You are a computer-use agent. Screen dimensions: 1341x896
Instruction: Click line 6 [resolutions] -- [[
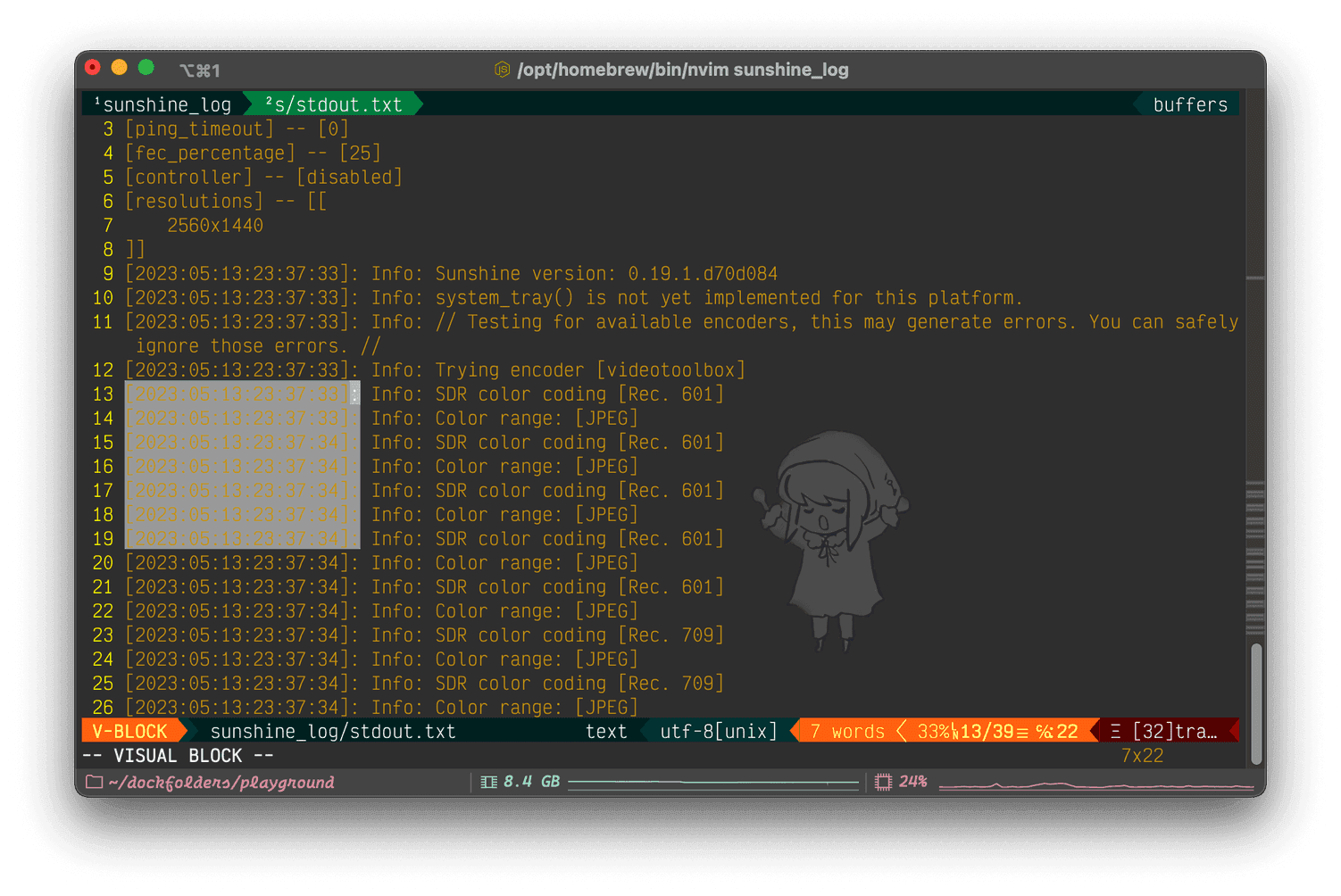(x=226, y=202)
